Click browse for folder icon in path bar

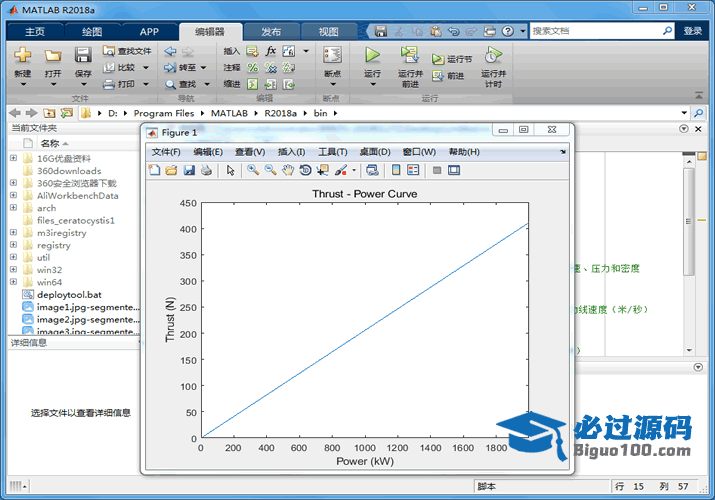[67, 113]
